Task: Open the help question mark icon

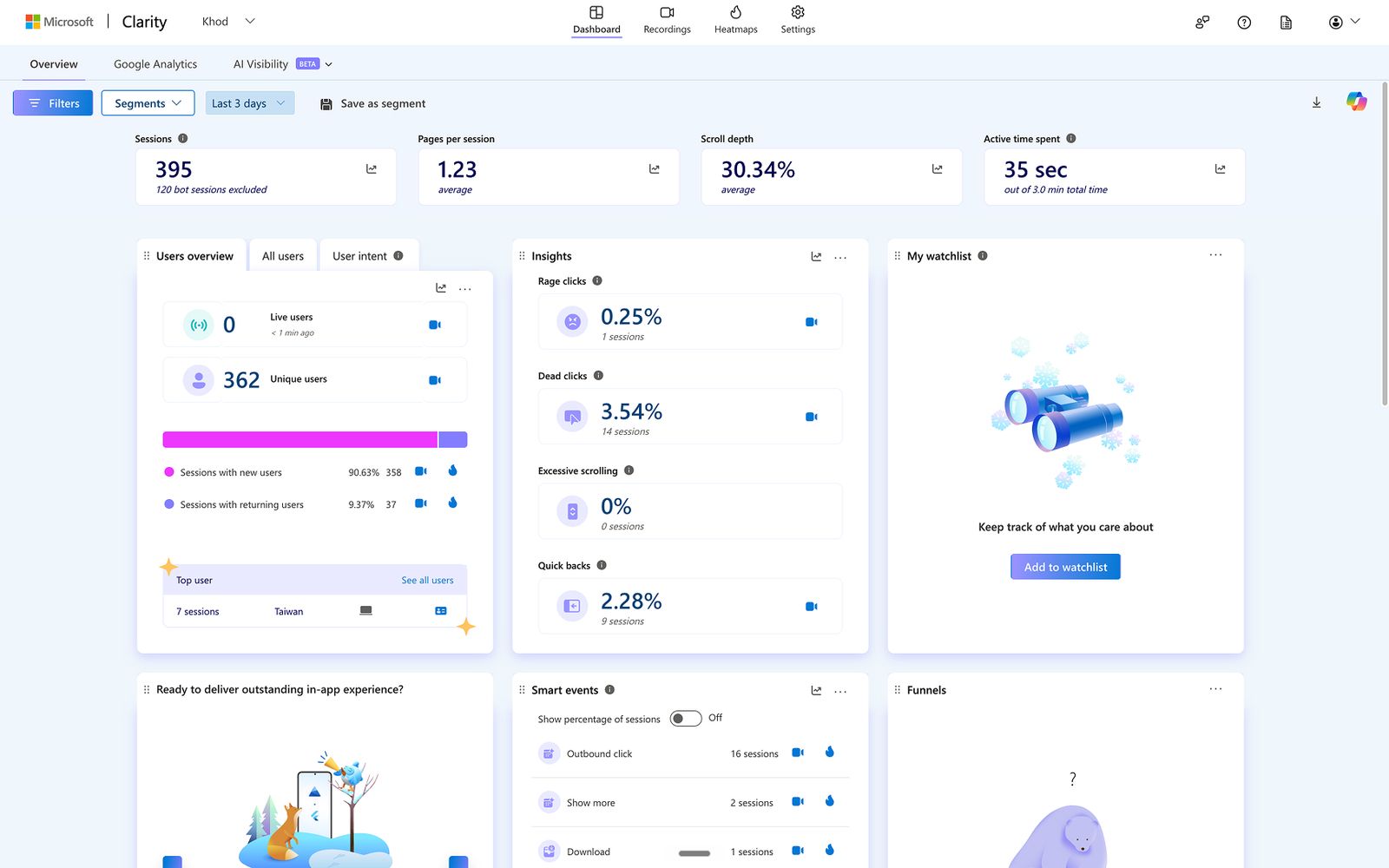Action: pyautogui.click(x=1244, y=23)
